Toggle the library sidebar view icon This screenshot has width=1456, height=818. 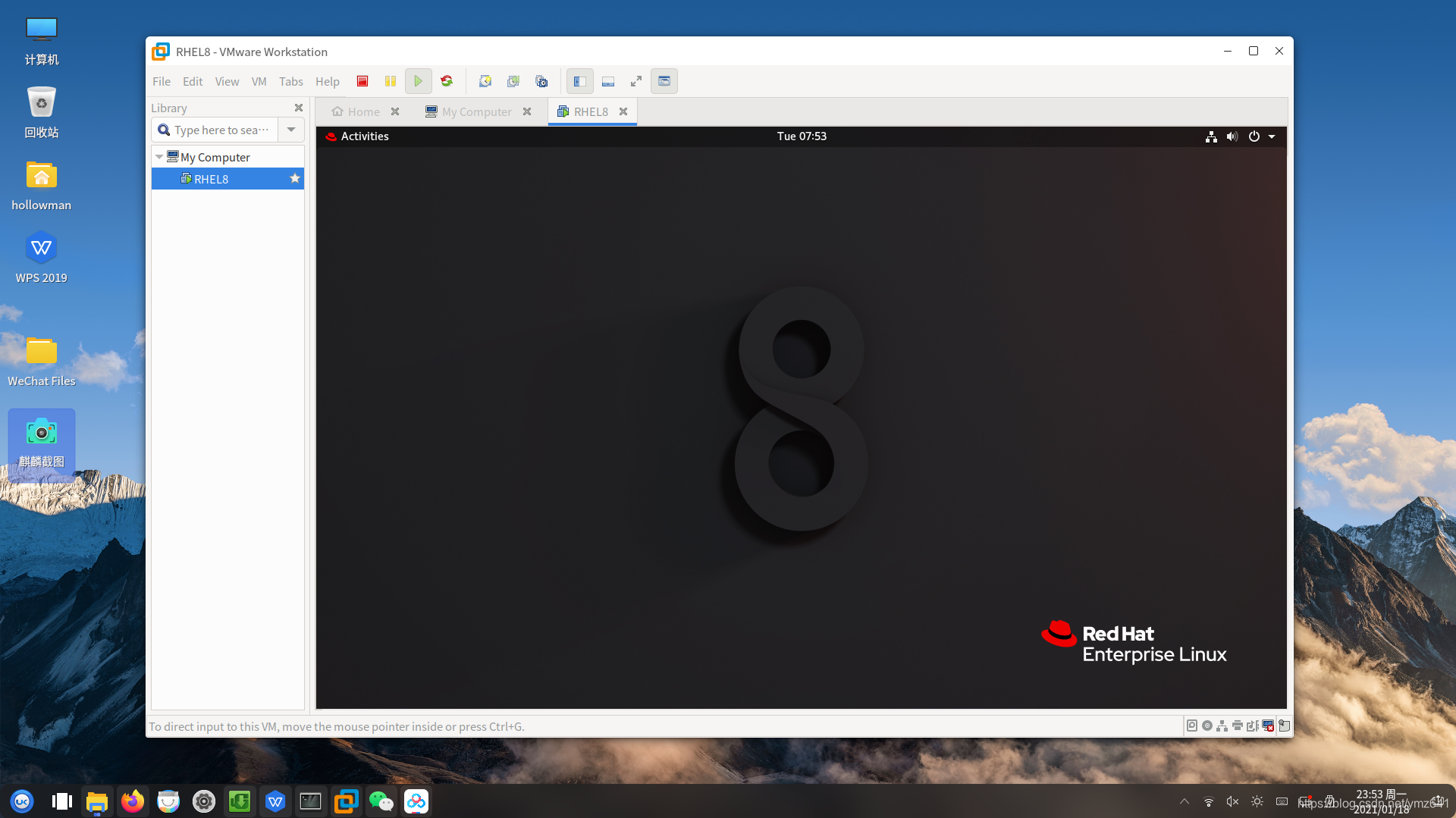point(580,81)
